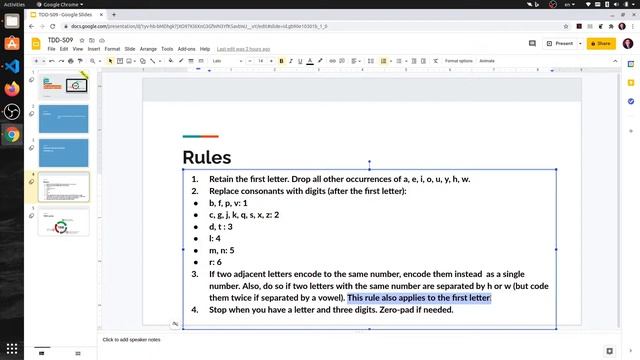Screen dimensions: 640x360
Task: Toggle the numbered list
Action: click(x=383, y=61)
